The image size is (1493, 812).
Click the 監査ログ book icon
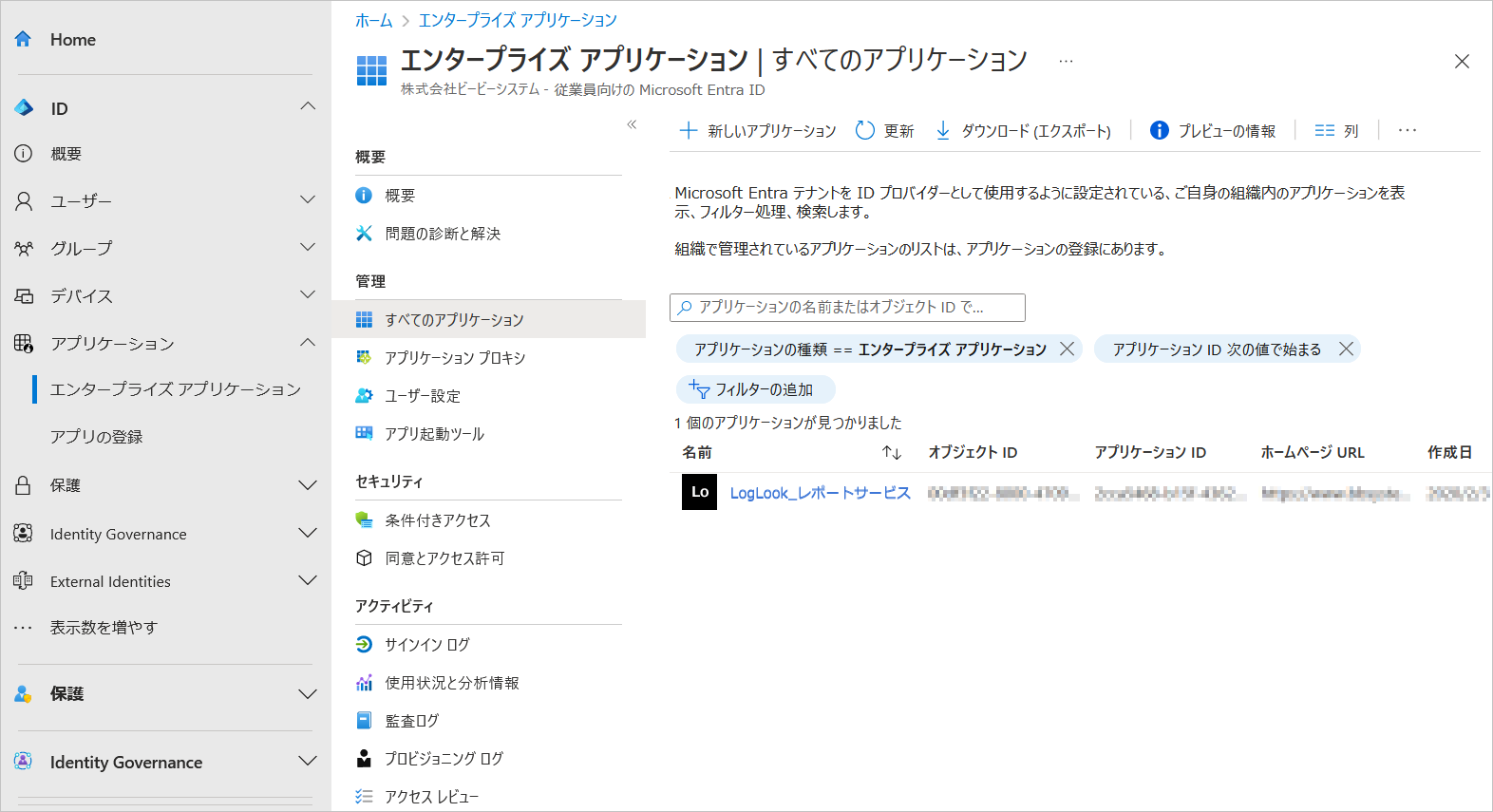364,721
